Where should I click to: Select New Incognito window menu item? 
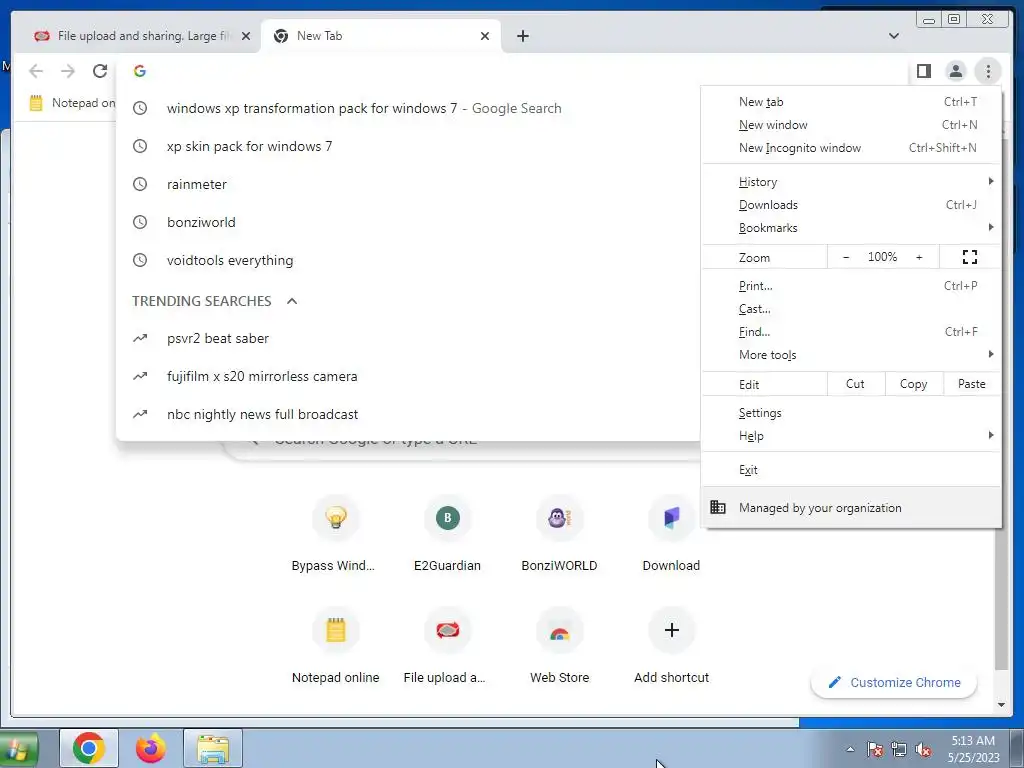pos(851,148)
